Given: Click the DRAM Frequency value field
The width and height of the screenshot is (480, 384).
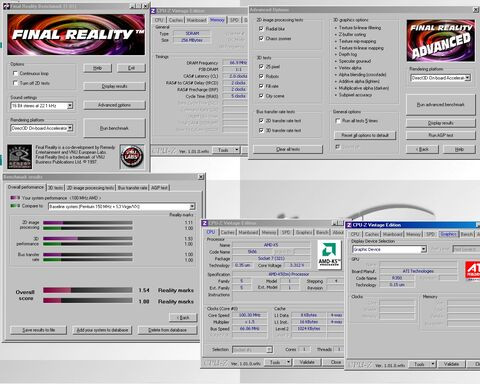Looking at the screenshot, I should click(x=235, y=63).
